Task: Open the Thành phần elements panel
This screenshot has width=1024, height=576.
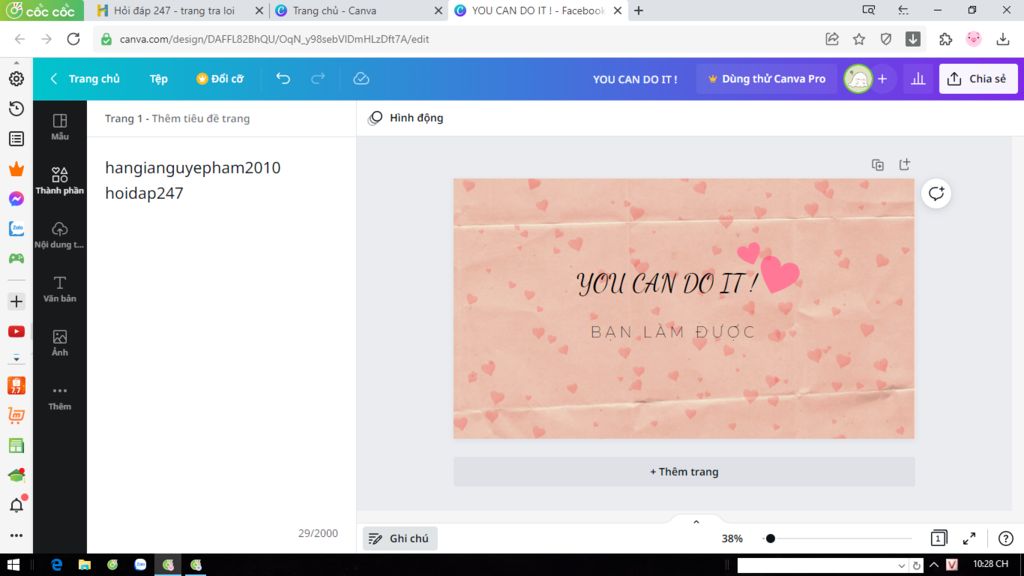Action: [59, 181]
